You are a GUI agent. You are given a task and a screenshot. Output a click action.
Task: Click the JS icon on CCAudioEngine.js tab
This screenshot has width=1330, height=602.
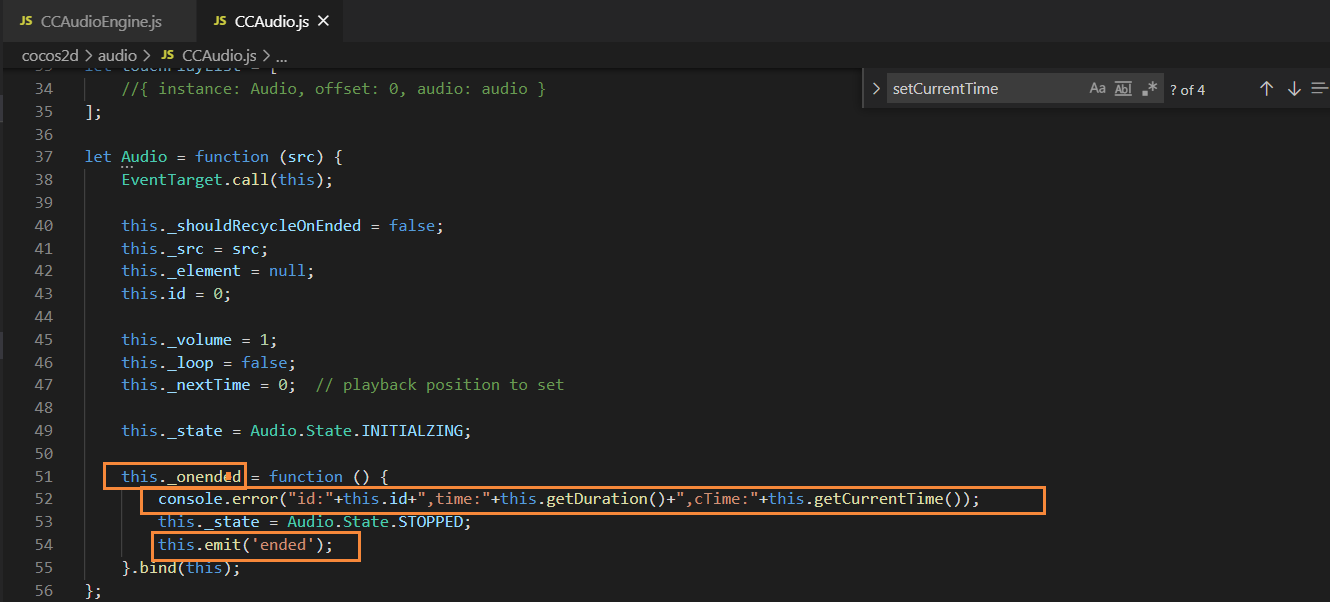pyautogui.click(x=26, y=21)
